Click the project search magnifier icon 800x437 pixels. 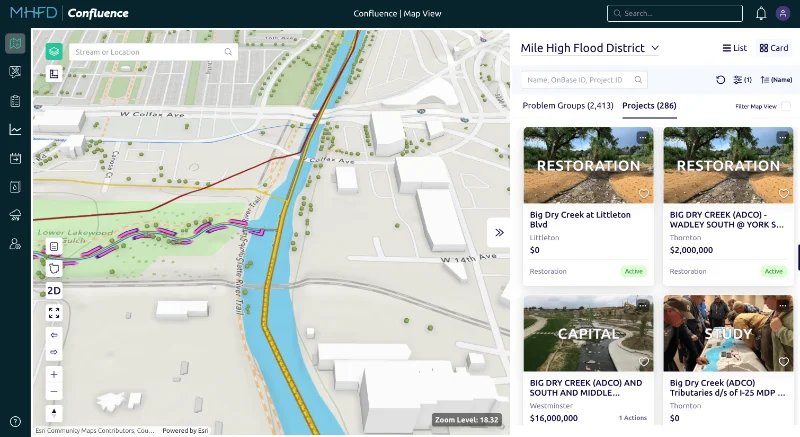(x=638, y=80)
